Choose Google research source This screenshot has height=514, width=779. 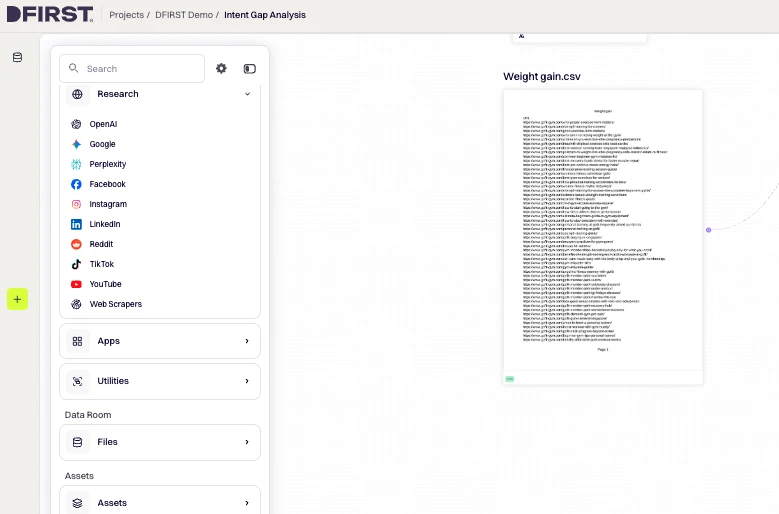[x=102, y=144]
